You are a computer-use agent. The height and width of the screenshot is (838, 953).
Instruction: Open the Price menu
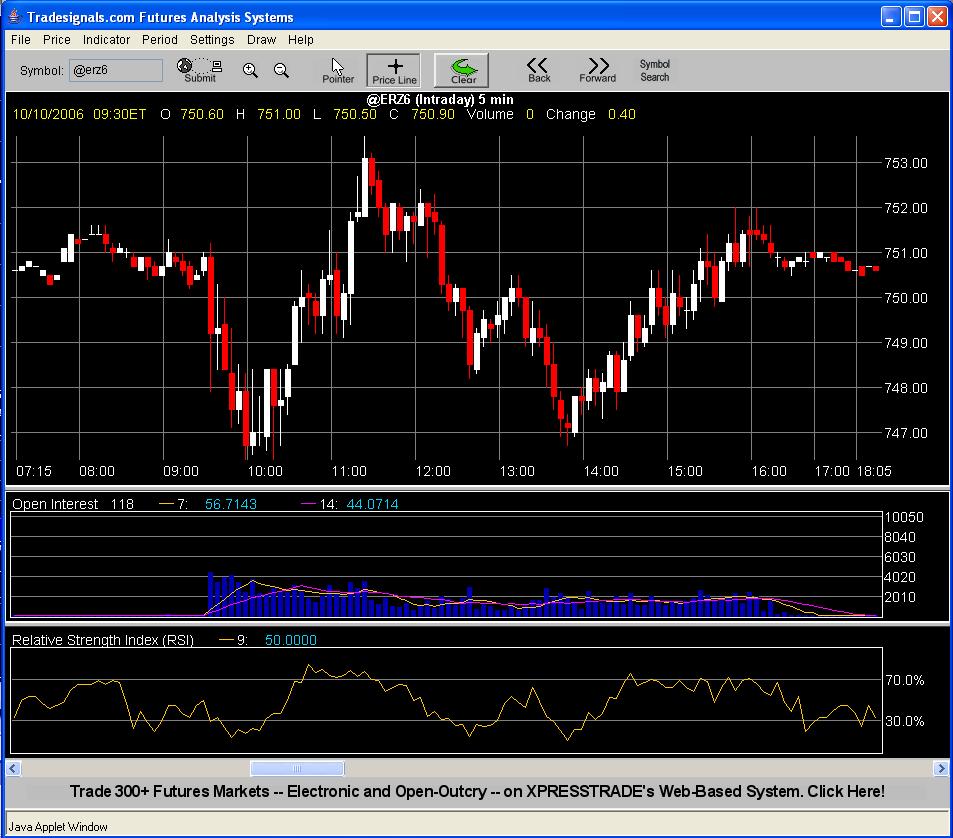[x=57, y=40]
